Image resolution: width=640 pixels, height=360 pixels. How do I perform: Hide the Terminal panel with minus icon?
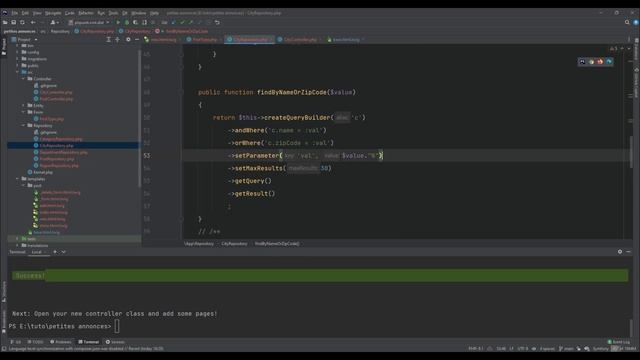[x=628, y=252]
